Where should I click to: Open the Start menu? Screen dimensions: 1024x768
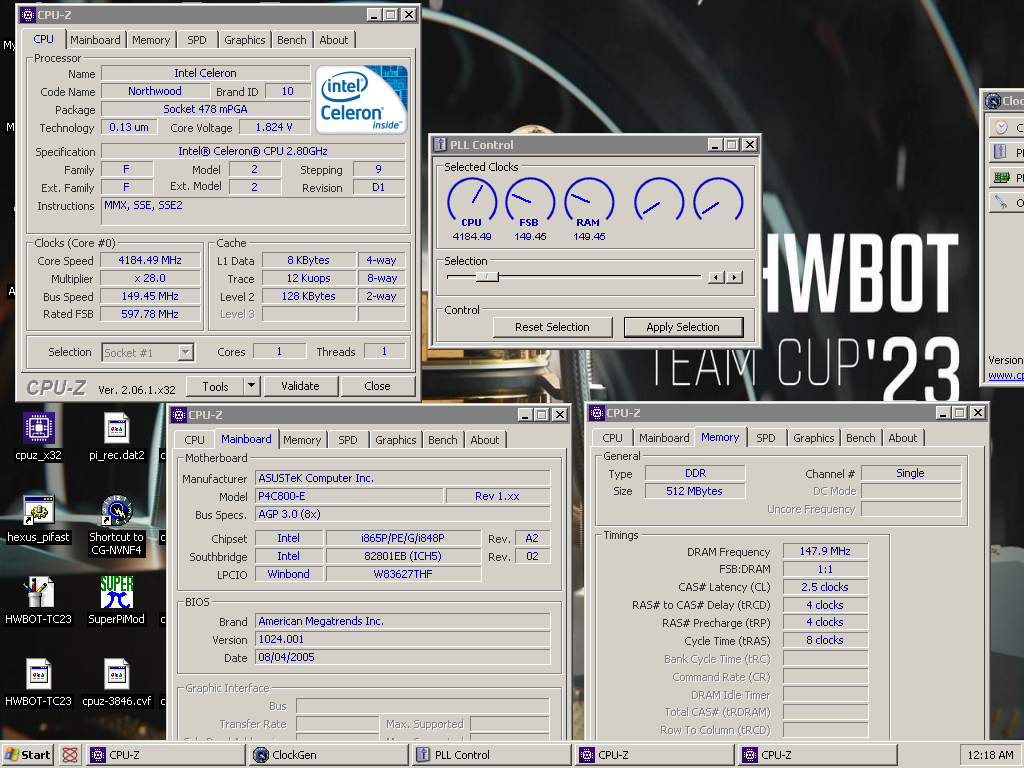coord(28,755)
